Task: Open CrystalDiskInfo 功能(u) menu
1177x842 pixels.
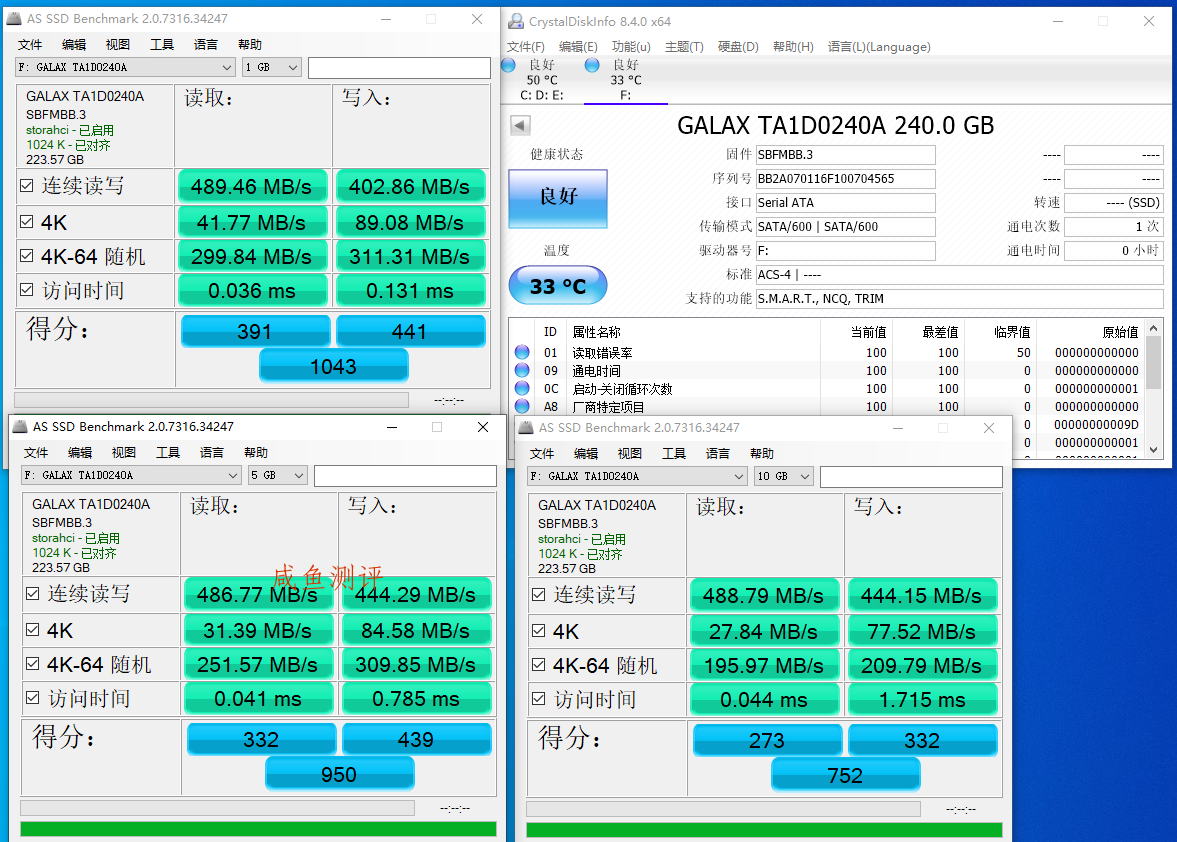Action: [x=631, y=47]
